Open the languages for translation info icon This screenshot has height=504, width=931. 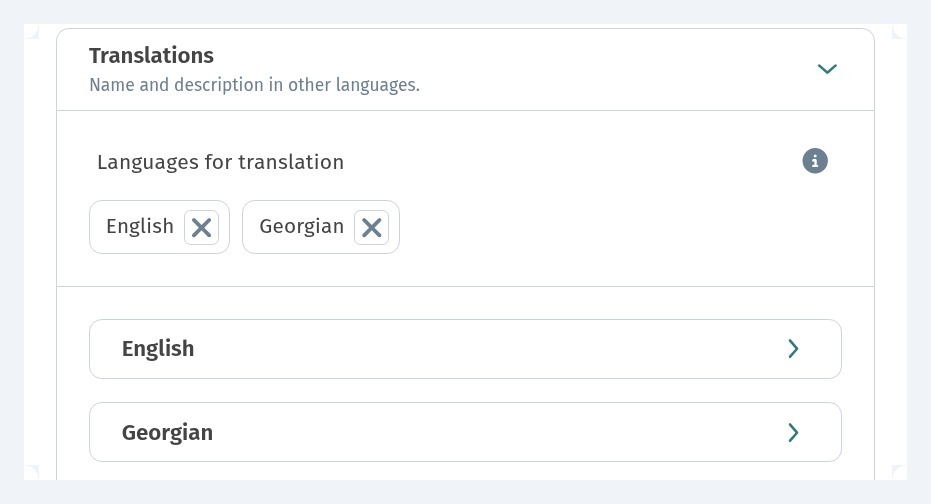point(815,161)
